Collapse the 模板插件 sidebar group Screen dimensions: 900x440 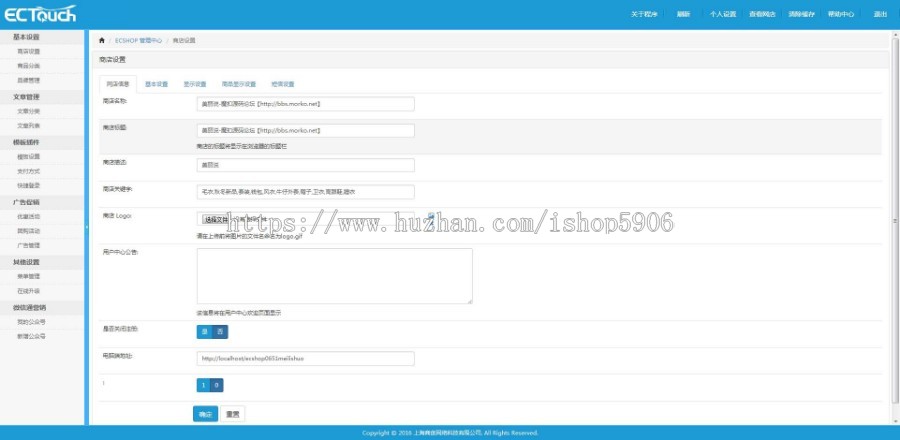(42, 142)
